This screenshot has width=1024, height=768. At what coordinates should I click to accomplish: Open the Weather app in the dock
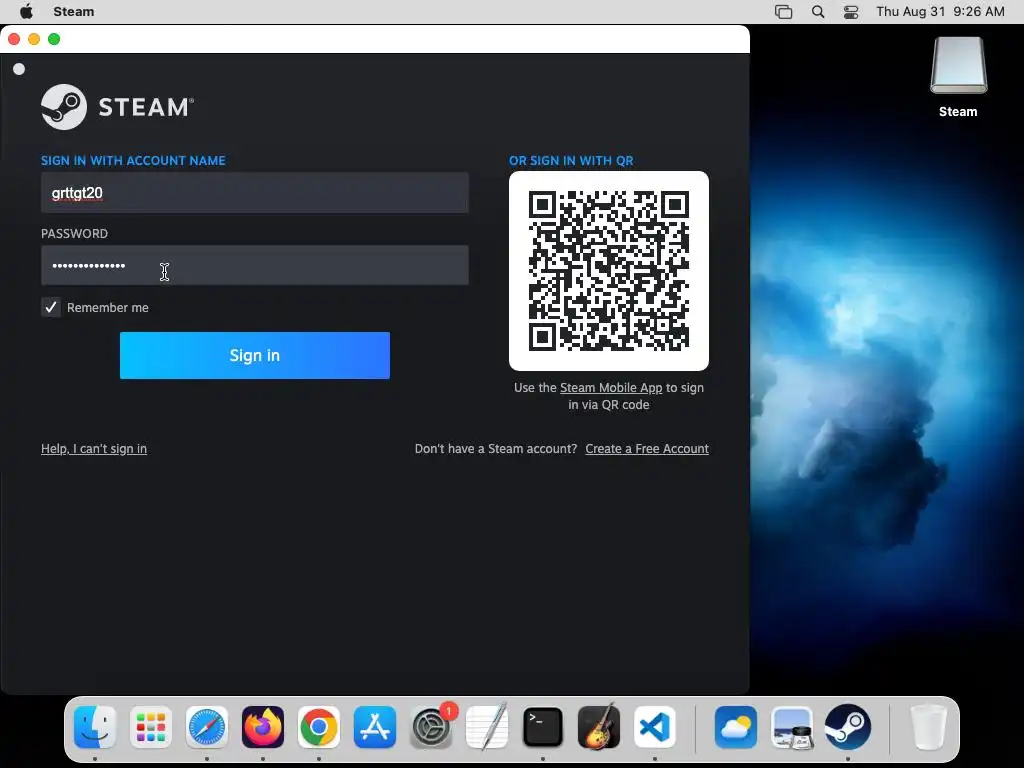point(736,727)
